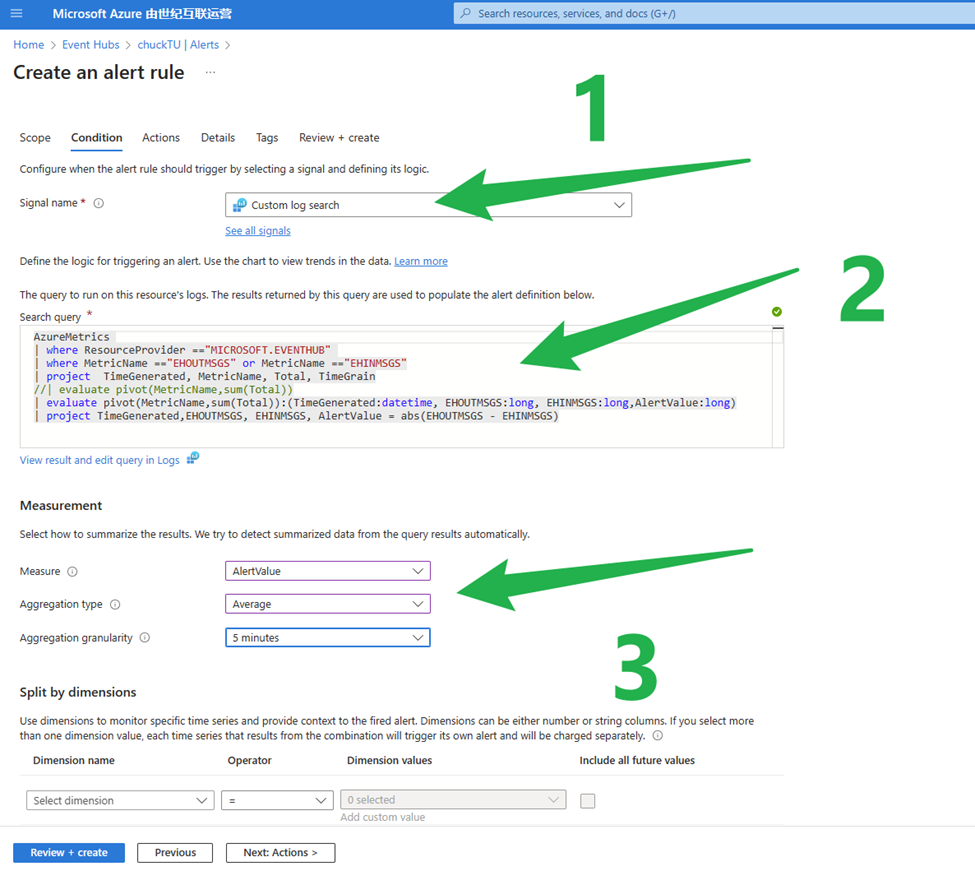Screen dimensions: 975x871
Task: Switch to the Scope tab
Action: pyautogui.click(x=35, y=138)
